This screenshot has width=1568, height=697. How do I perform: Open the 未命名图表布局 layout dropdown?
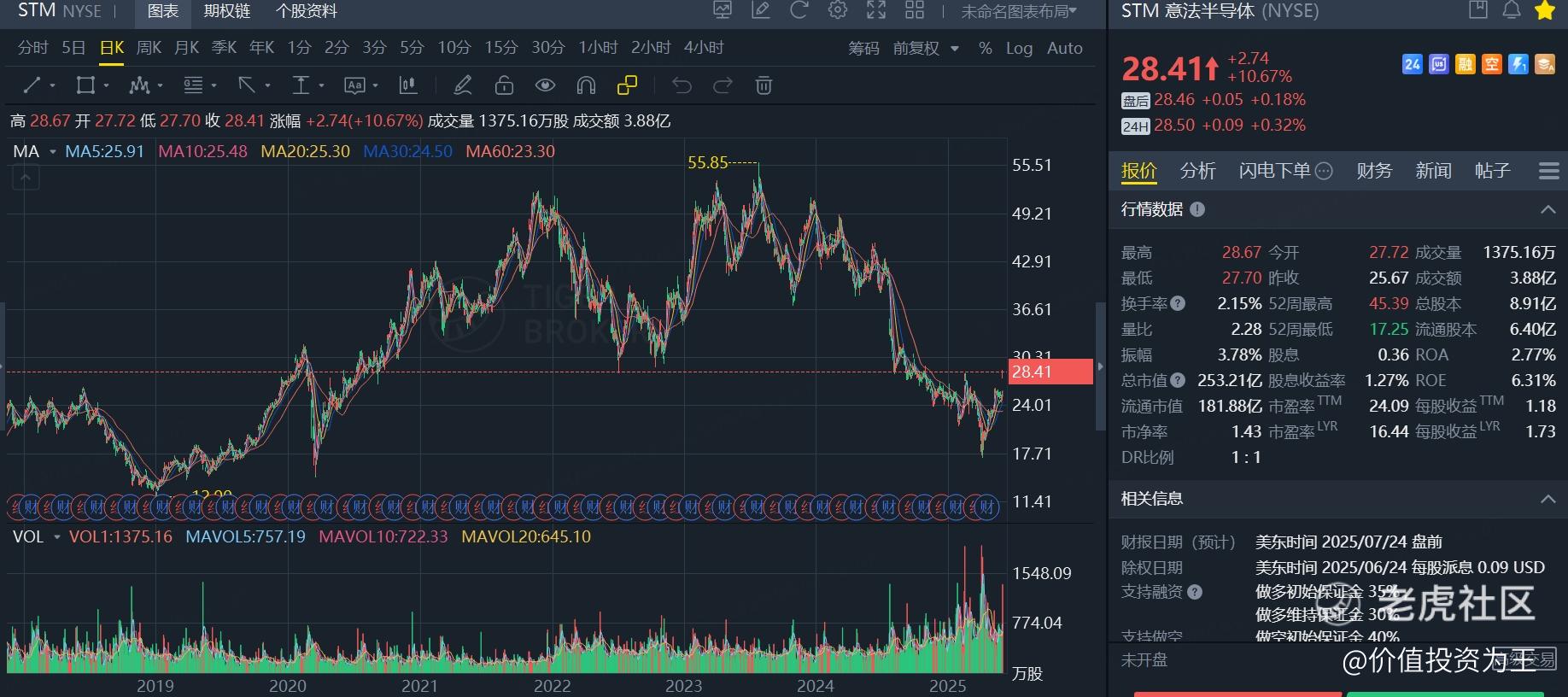pyautogui.click(x=1018, y=11)
